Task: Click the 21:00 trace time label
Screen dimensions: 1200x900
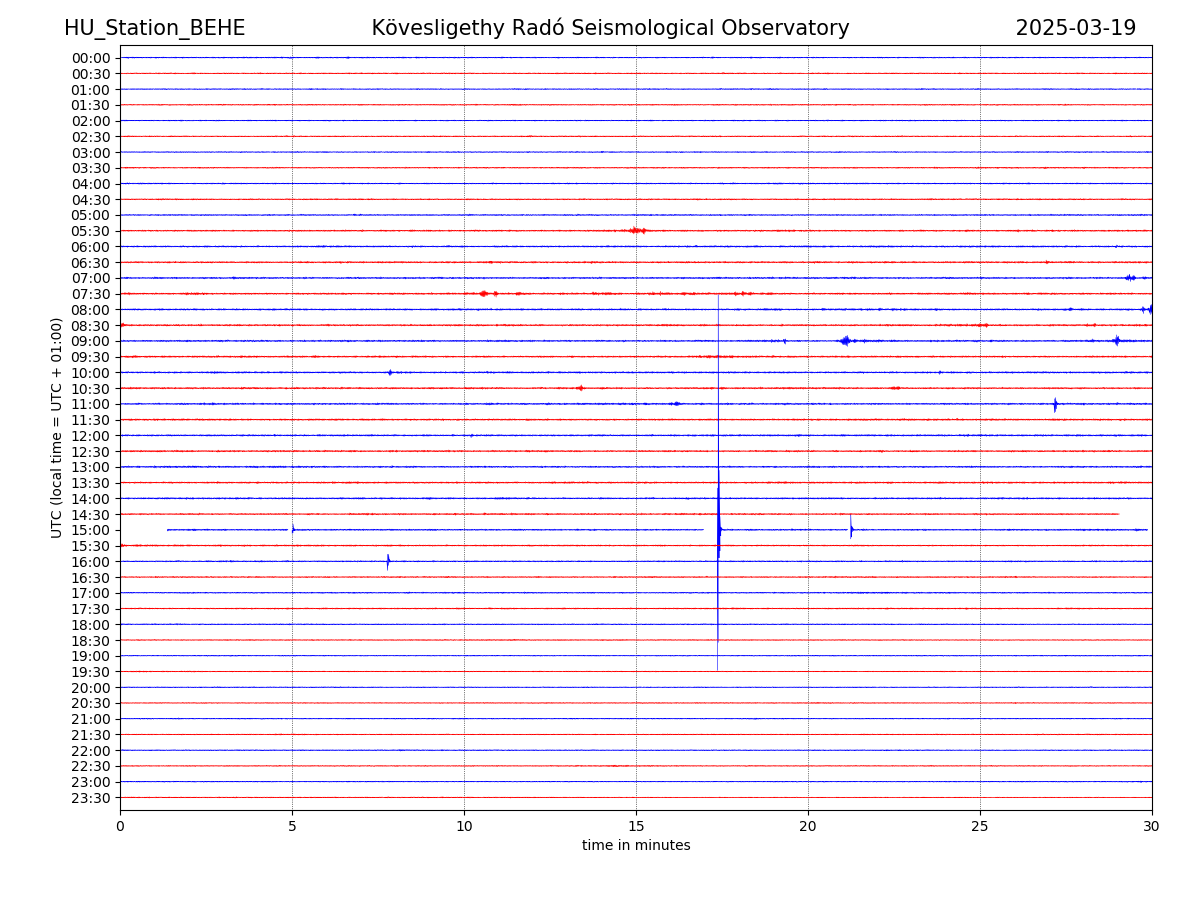Action: coord(91,719)
